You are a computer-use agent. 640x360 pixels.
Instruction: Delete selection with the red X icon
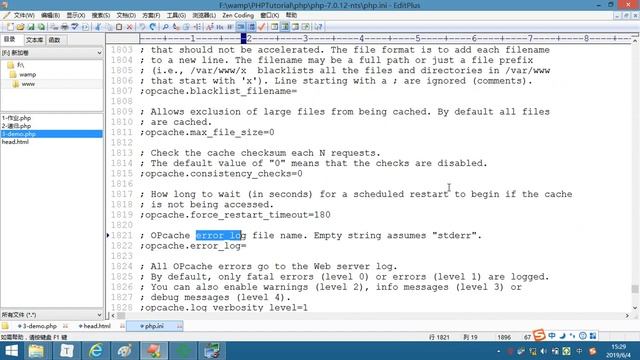coord(129,27)
